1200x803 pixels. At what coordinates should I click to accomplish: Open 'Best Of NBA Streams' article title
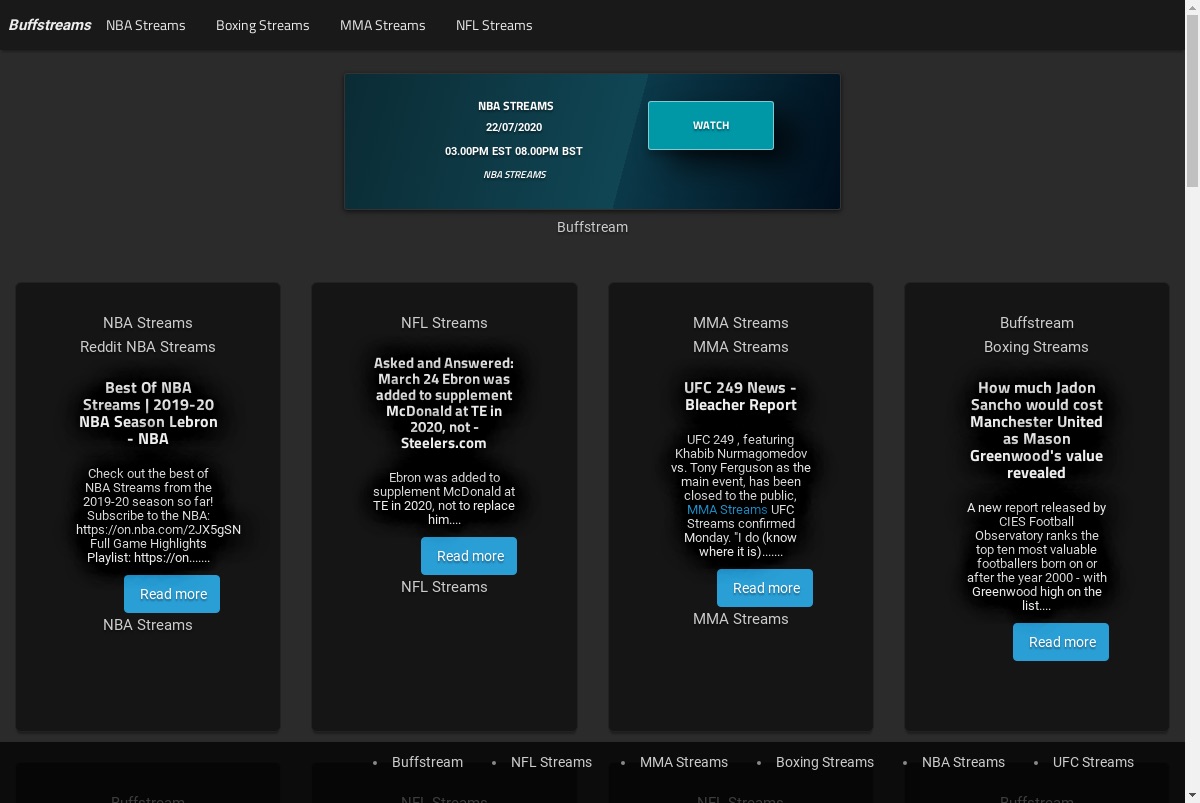pyautogui.click(x=148, y=413)
